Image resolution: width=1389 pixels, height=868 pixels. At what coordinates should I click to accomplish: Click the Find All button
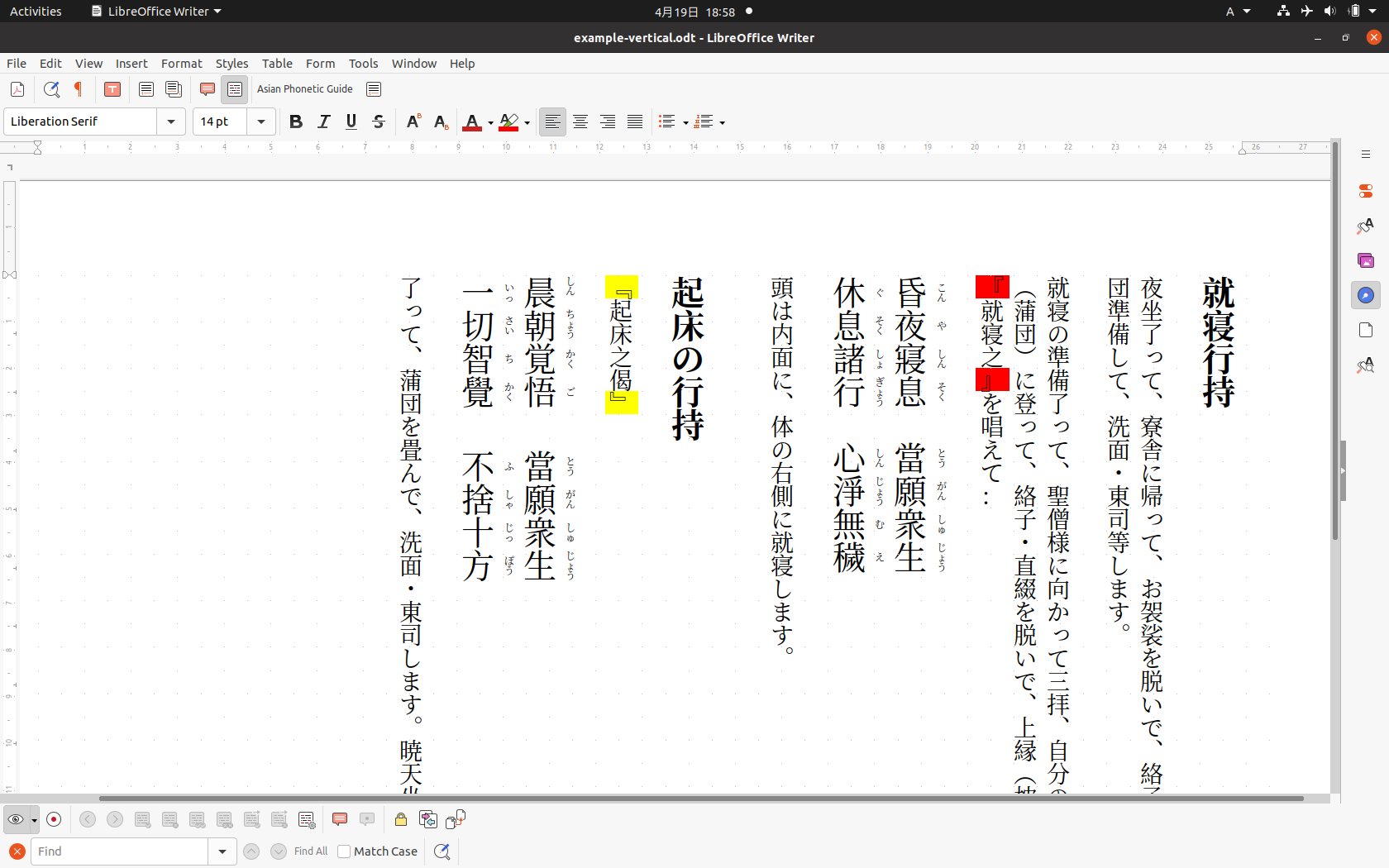tap(311, 851)
